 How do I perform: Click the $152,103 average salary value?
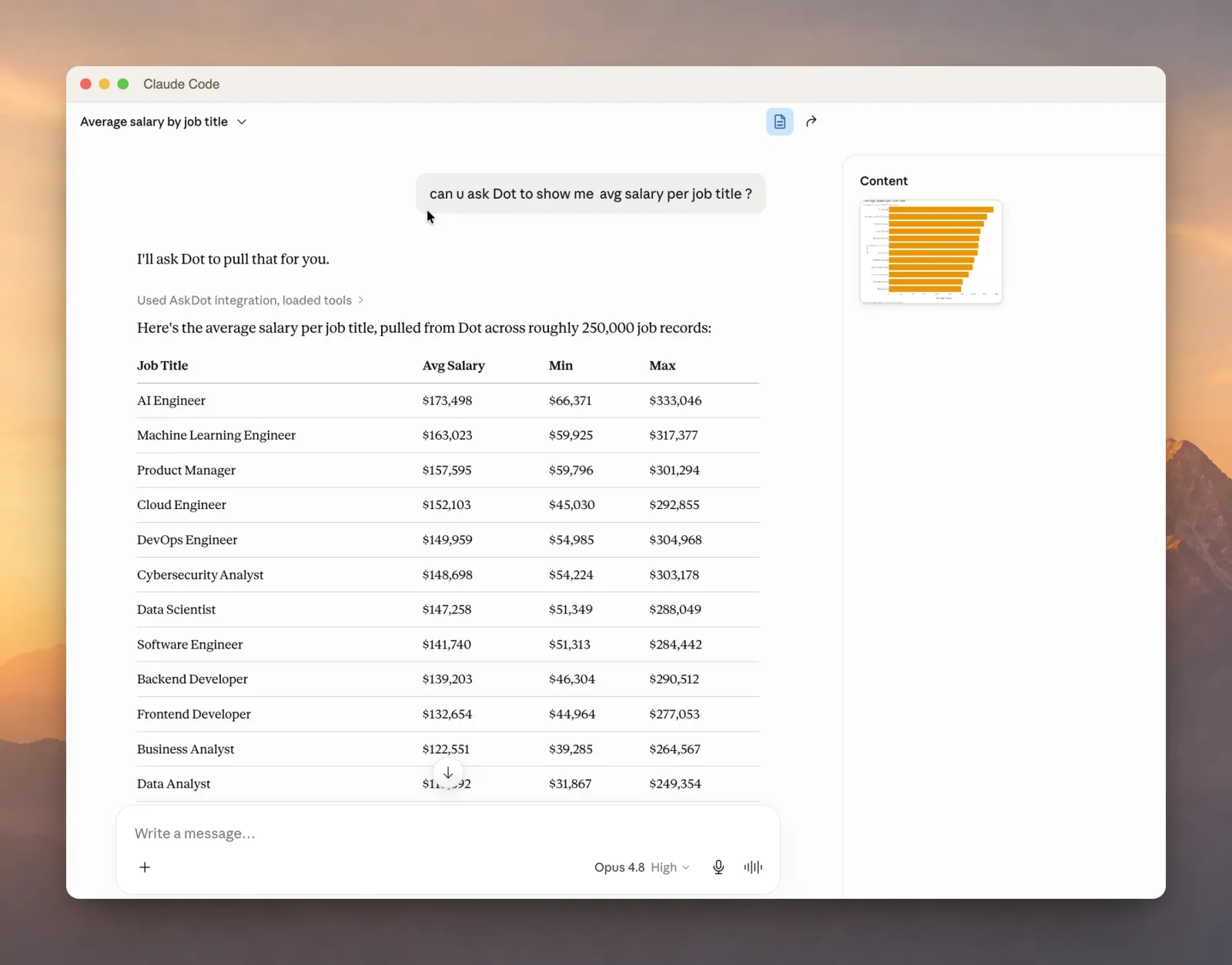(x=447, y=504)
